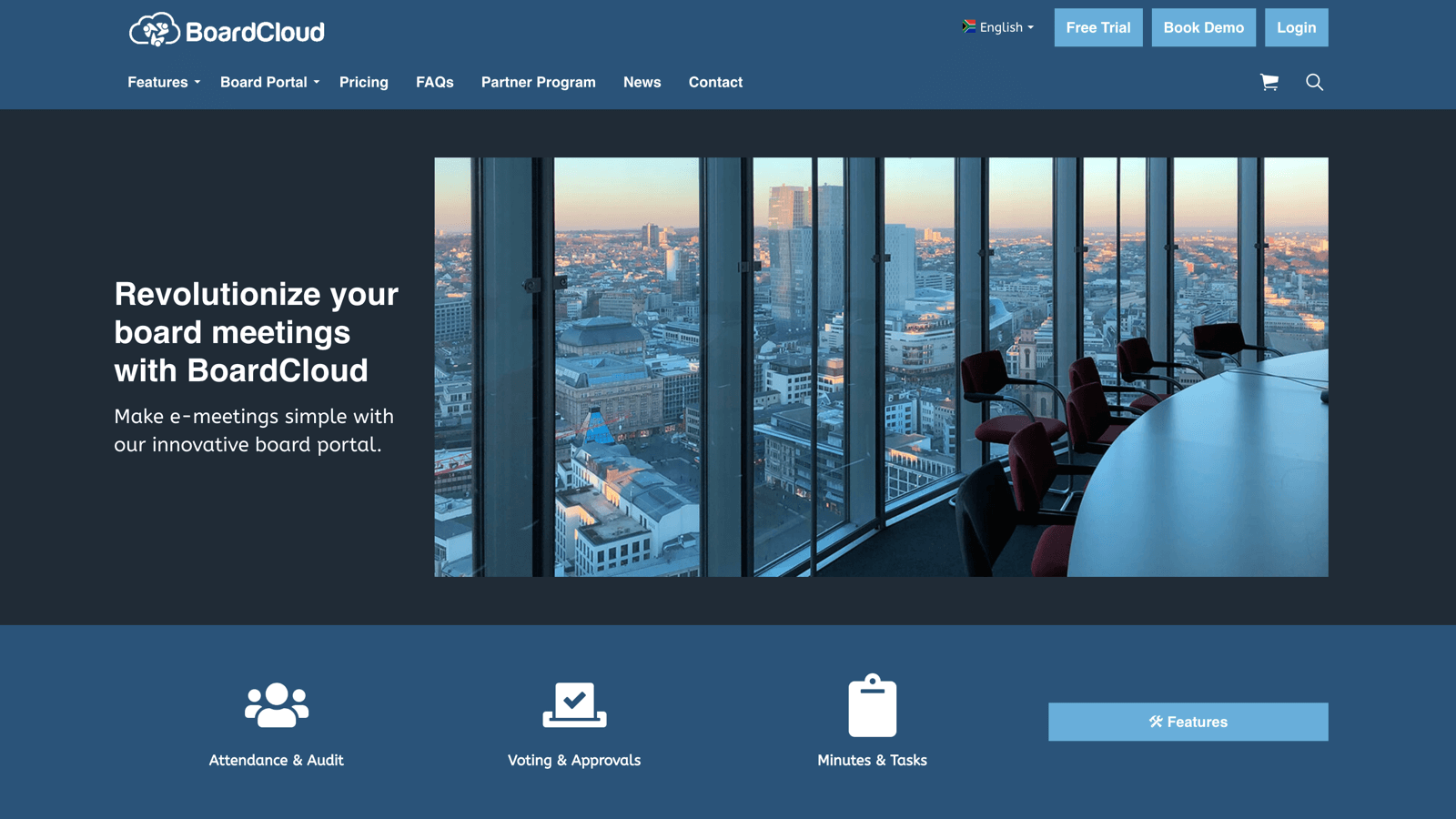Click the Book Demo button

[x=1203, y=27]
